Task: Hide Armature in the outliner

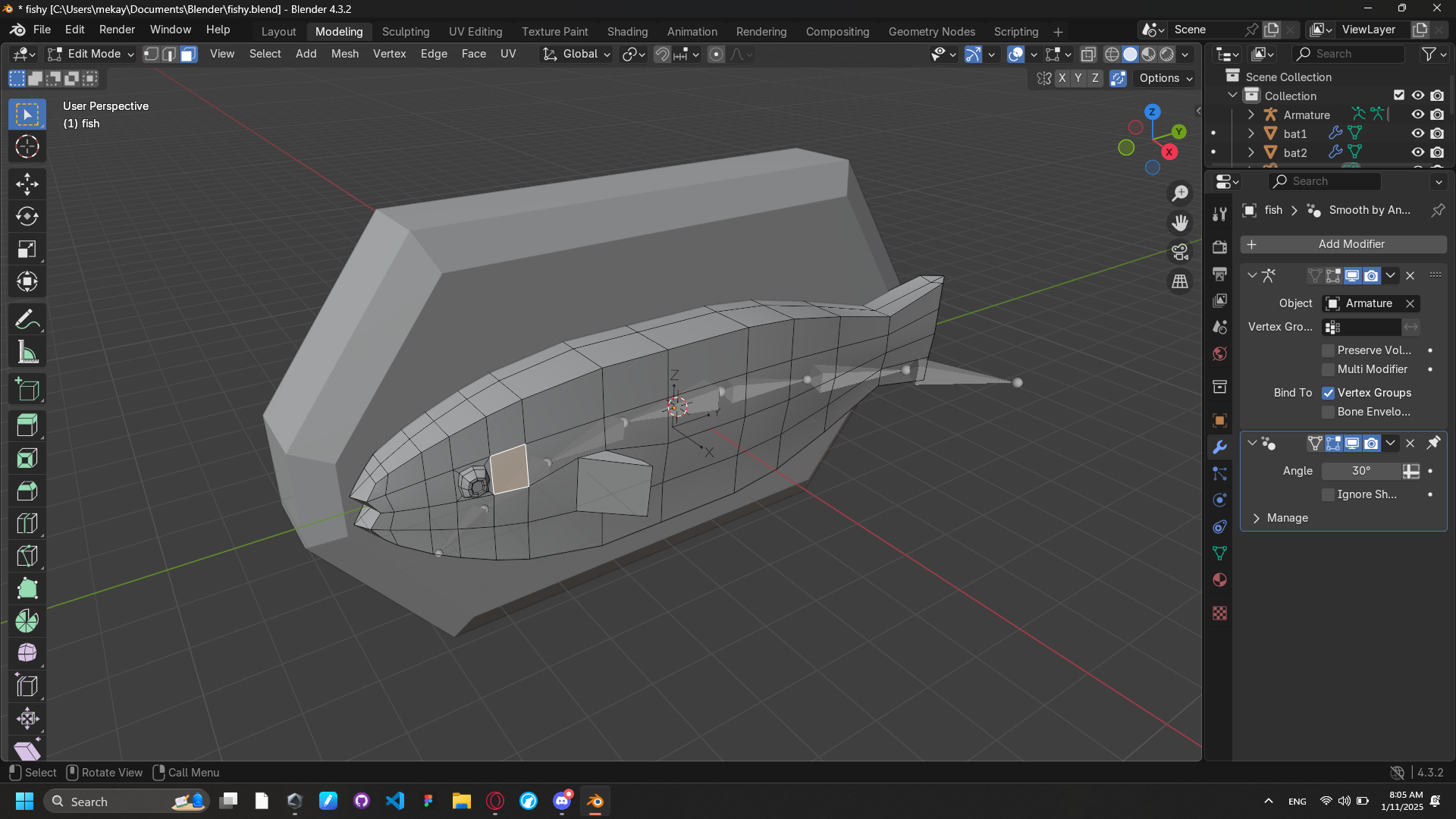Action: pos(1417,115)
